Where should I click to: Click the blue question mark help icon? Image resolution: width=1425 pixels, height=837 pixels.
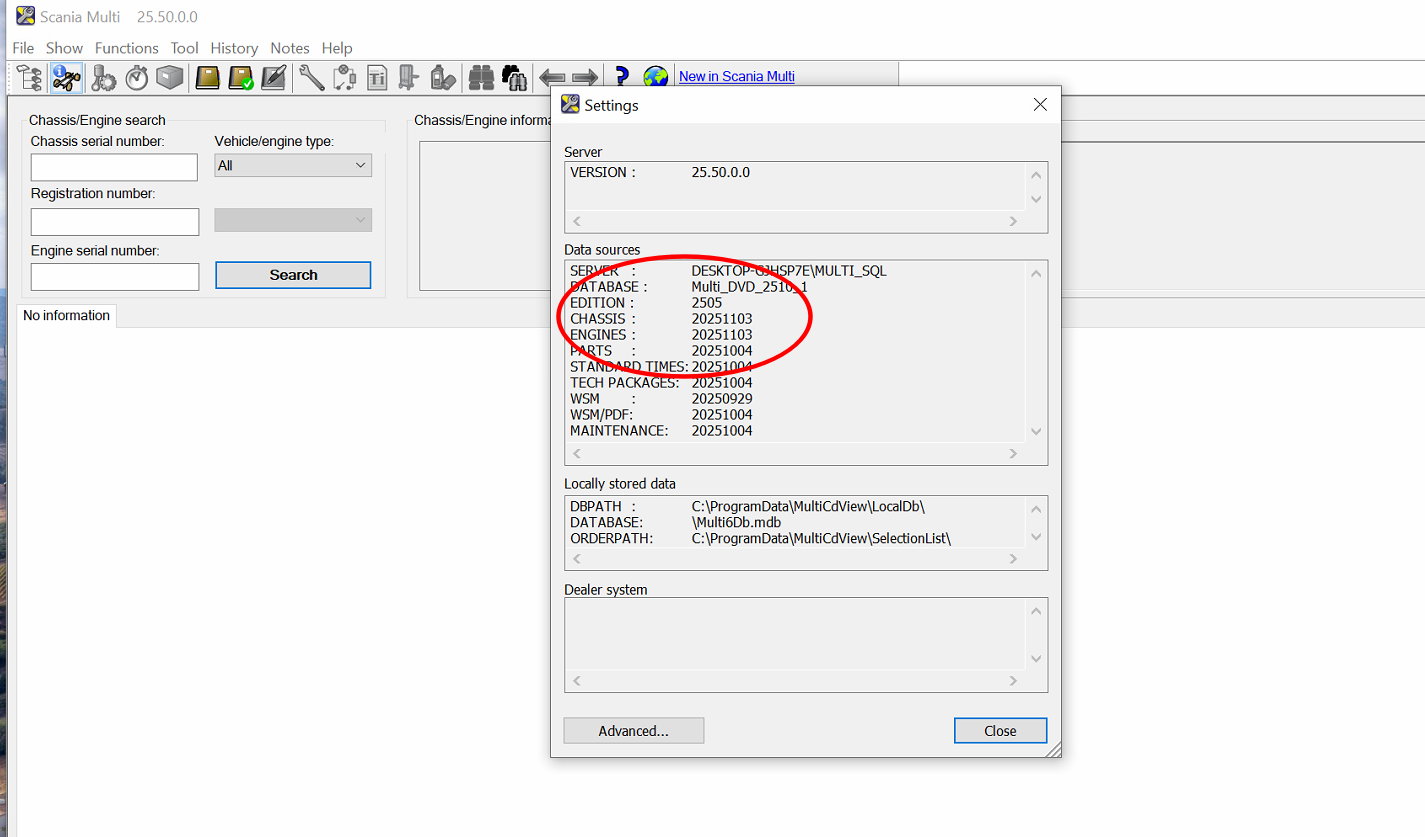621,76
